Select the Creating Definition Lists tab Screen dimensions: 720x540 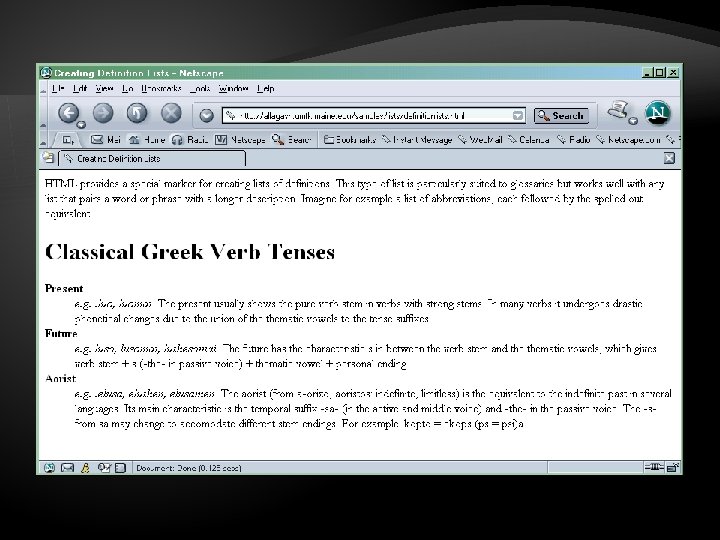point(152,159)
